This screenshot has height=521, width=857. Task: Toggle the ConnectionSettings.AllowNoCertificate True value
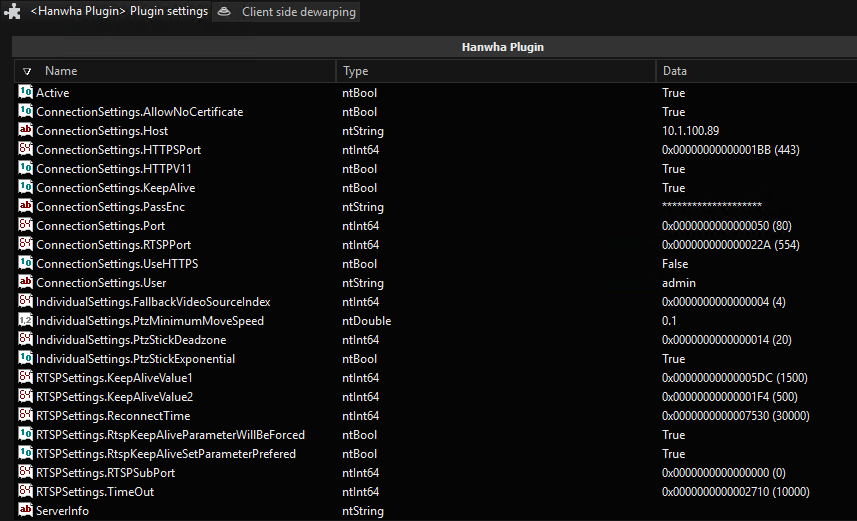click(x=673, y=112)
